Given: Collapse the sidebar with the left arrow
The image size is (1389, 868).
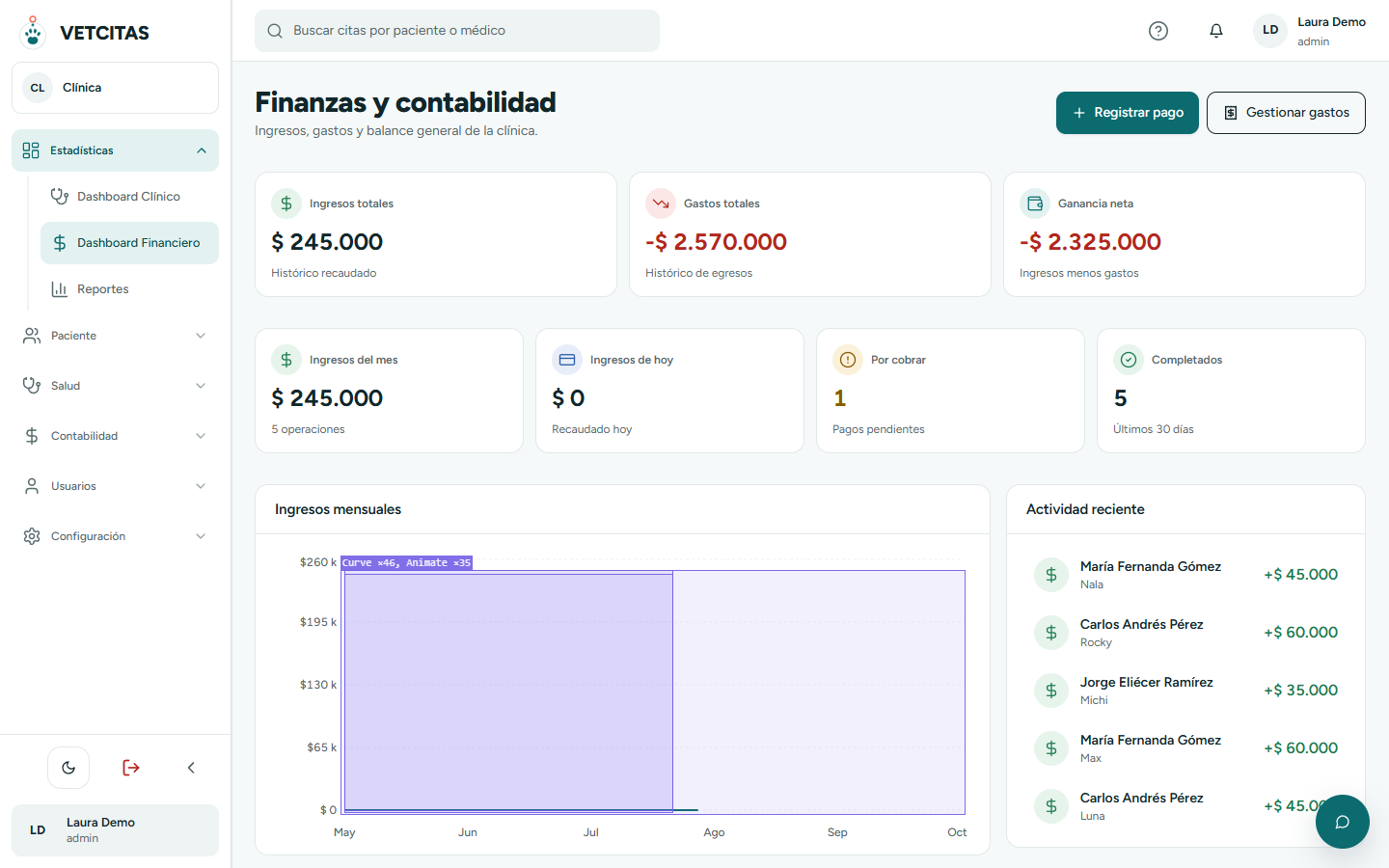Looking at the screenshot, I should [191, 768].
